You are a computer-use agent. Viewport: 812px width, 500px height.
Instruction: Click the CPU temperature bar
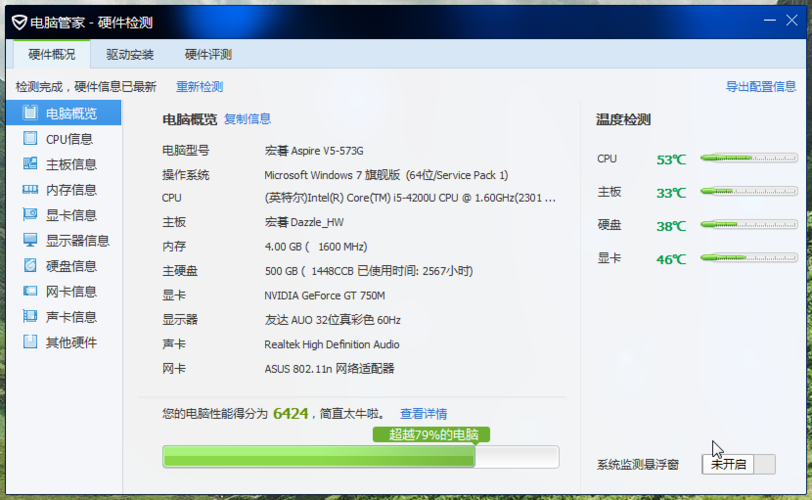tap(749, 158)
